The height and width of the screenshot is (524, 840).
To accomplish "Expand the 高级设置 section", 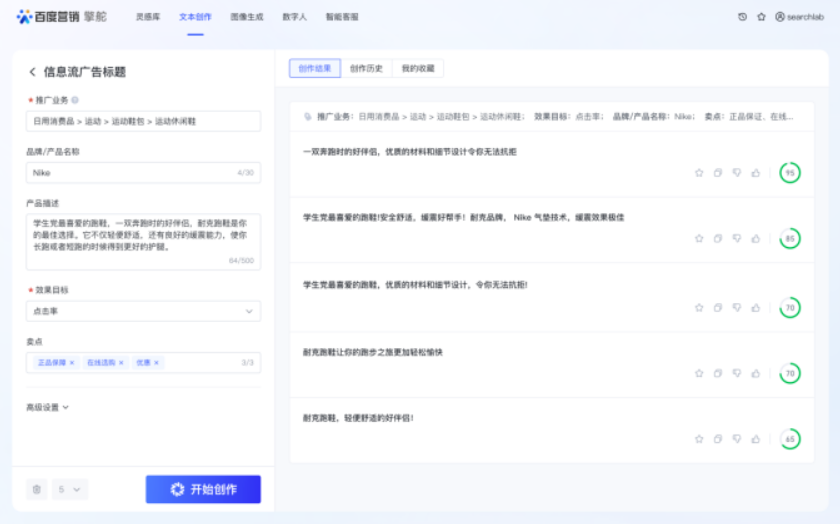I will 47,407.
